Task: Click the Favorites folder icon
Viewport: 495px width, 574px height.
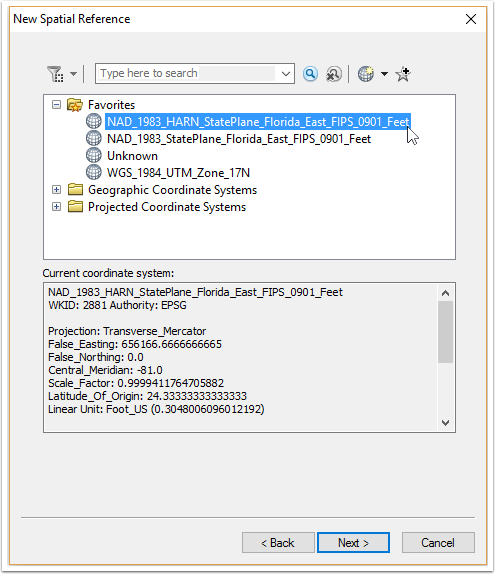Action: tap(75, 105)
